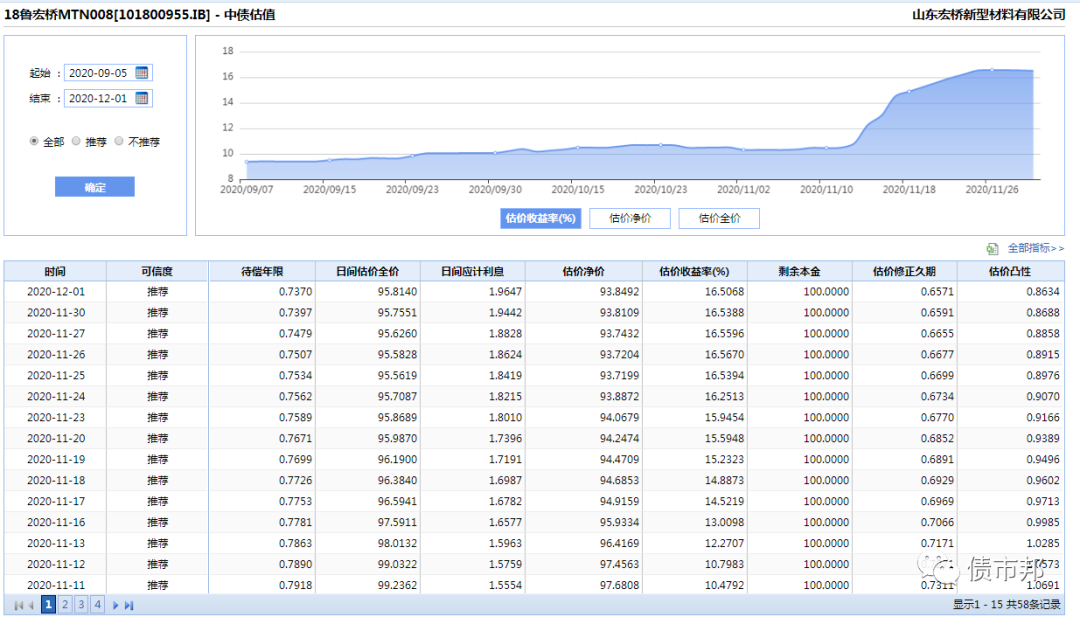Go to the previous page arrow

[30, 605]
